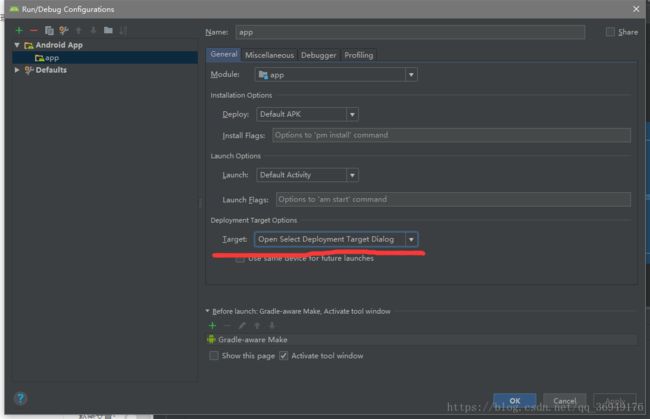Open help via the question mark icon
Image resolution: width=650 pixels, height=419 pixels.
[20, 399]
